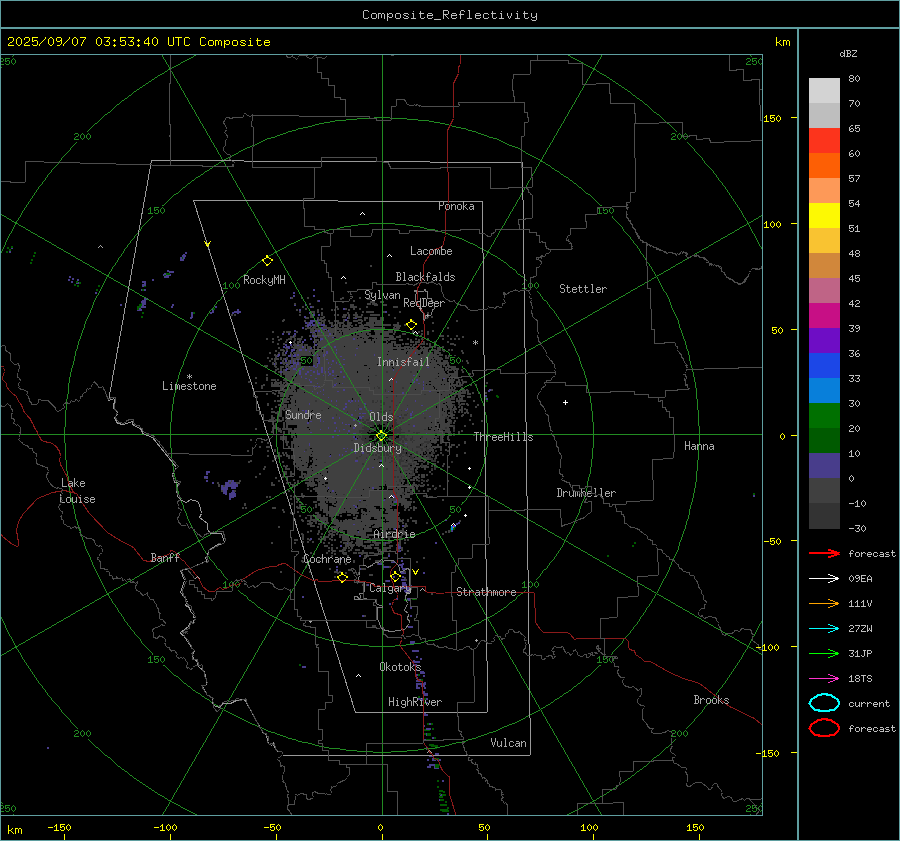
Task: Select the blue 36 dBZ color swatch
Action: 824,365
